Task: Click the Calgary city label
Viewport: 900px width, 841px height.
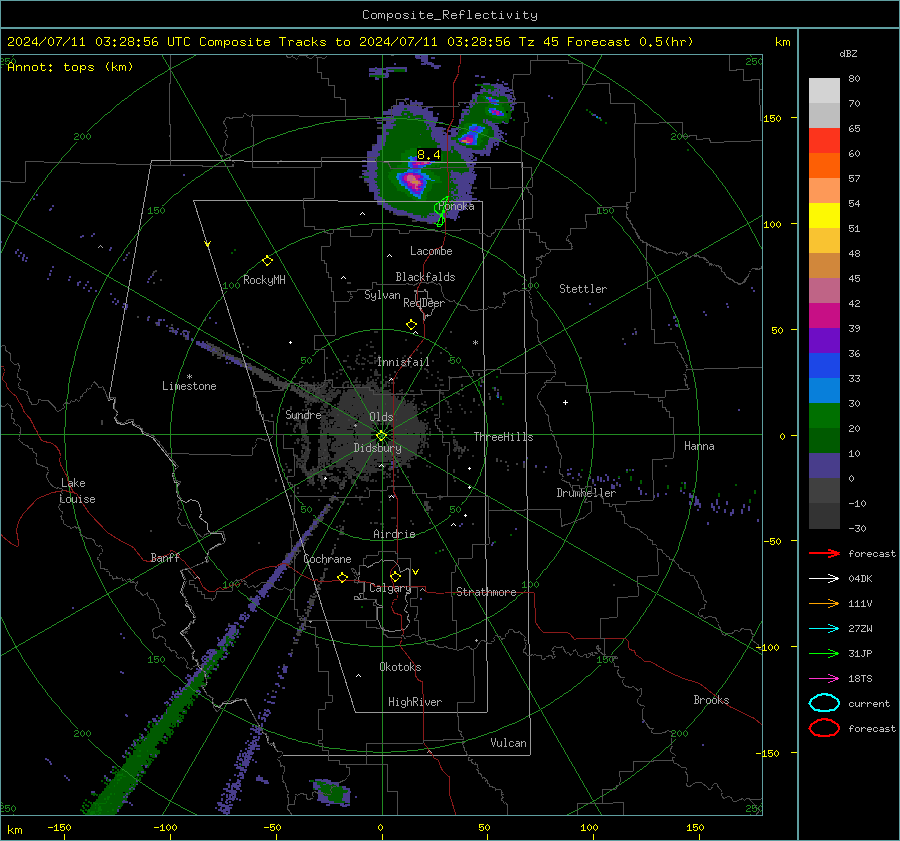Action: click(x=390, y=588)
